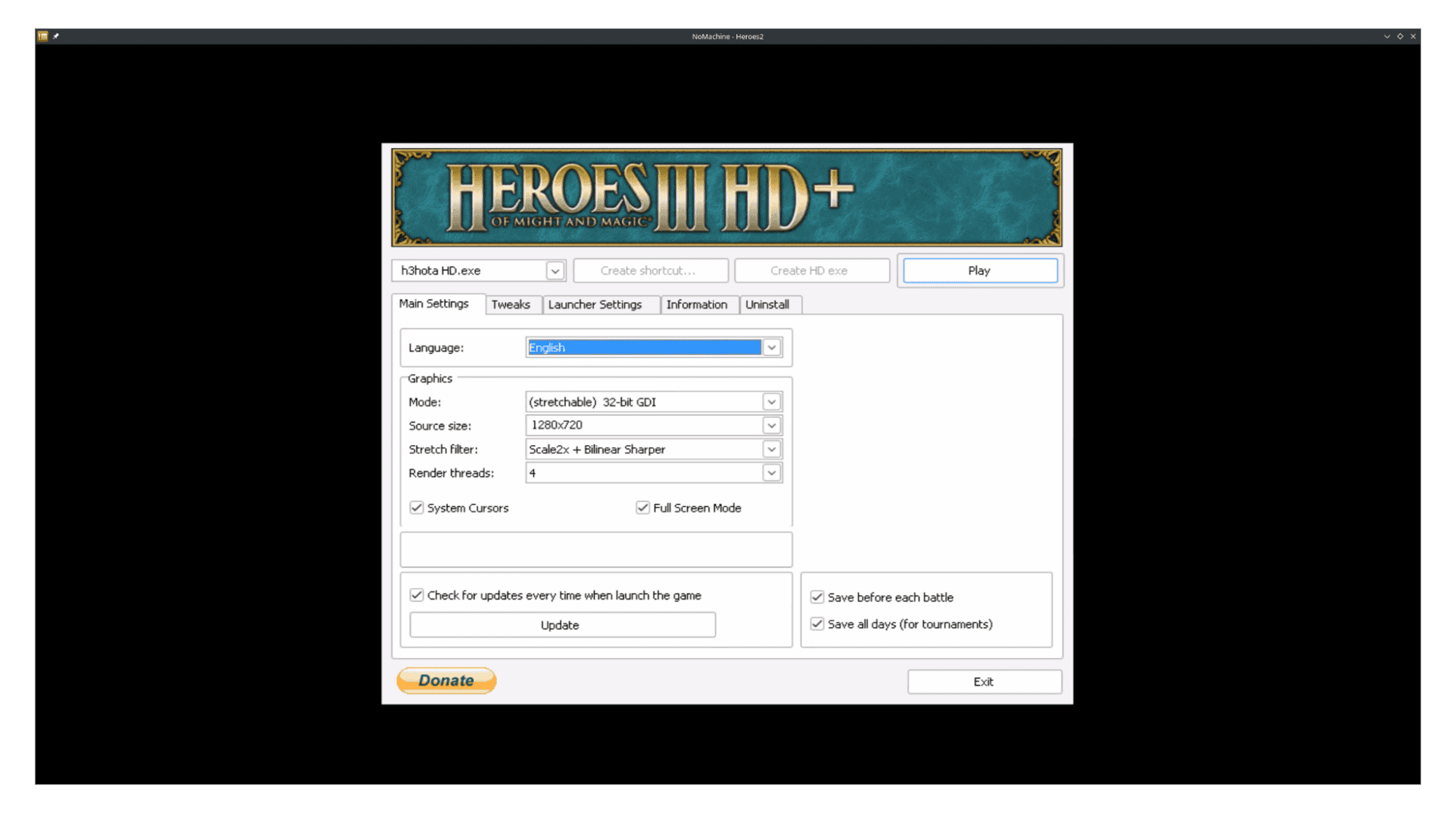This screenshot has width=1456, height=827.
Task: Switch to the Launcher Settings tab
Action: click(x=595, y=304)
